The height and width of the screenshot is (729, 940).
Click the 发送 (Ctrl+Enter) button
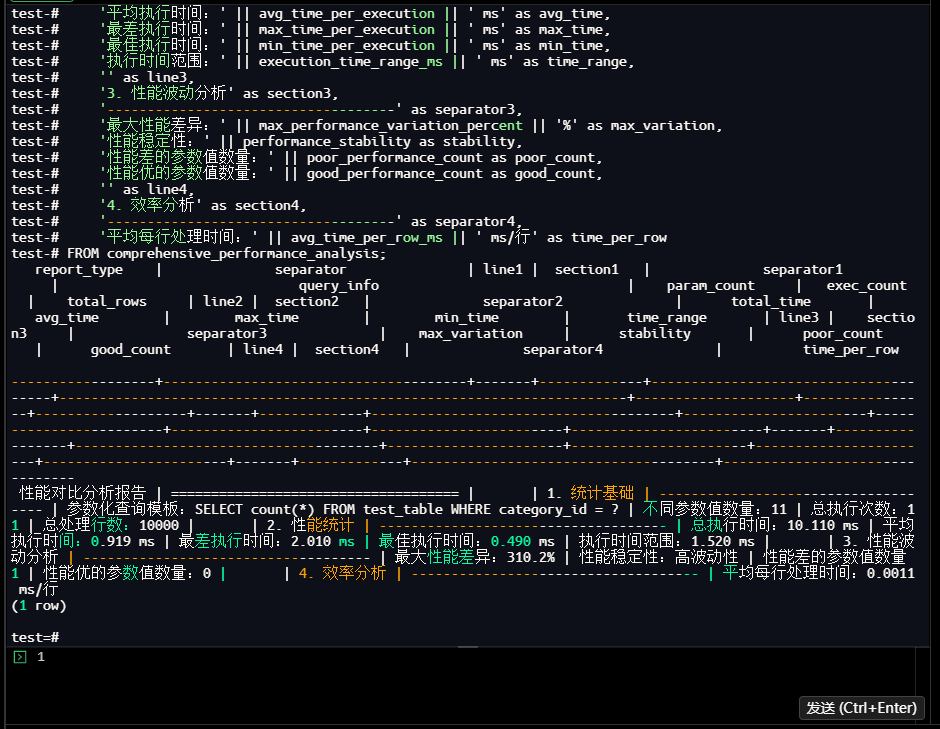tap(861, 708)
